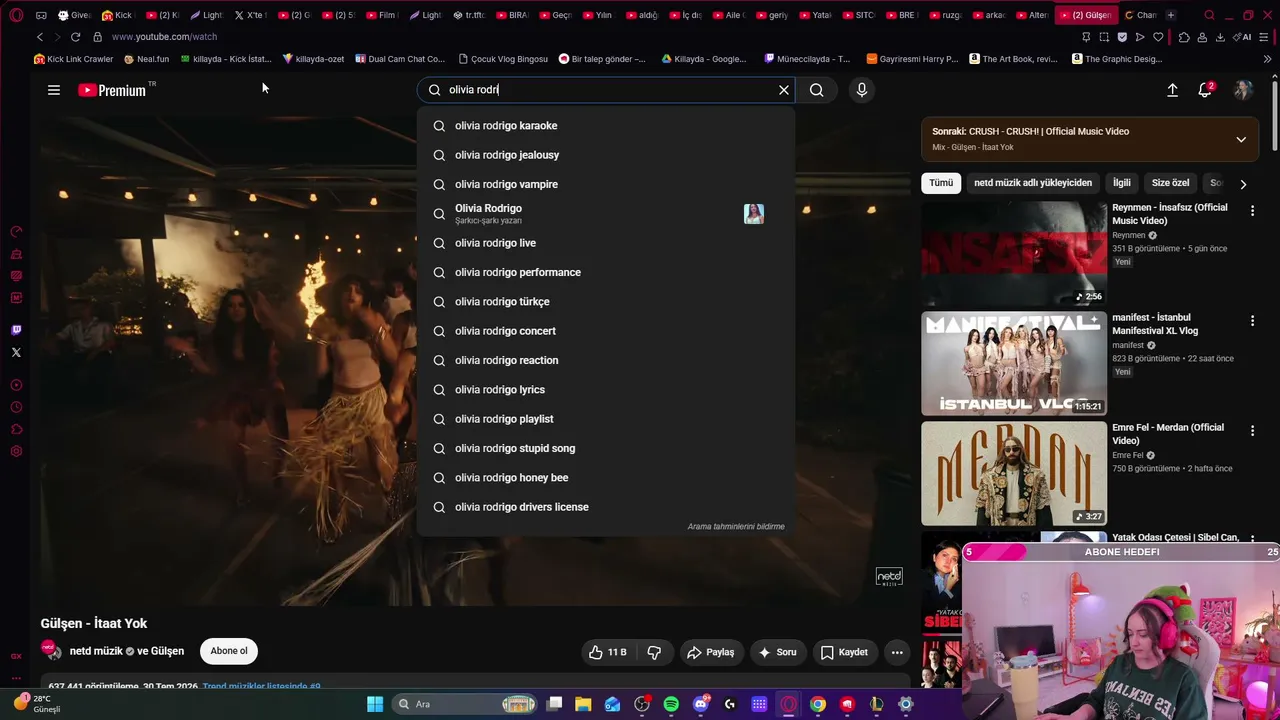This screenshot has height=720, width=1280.
Task: Open X (Twitter) in the Opera sidebar
Action: (x=16, y=352)
